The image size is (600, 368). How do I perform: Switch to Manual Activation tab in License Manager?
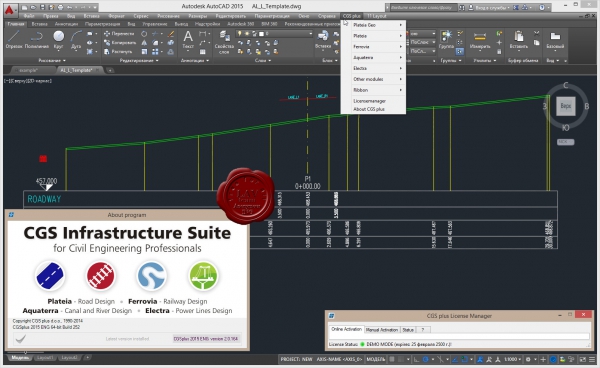pyautogui.click(x=382, y=330)
